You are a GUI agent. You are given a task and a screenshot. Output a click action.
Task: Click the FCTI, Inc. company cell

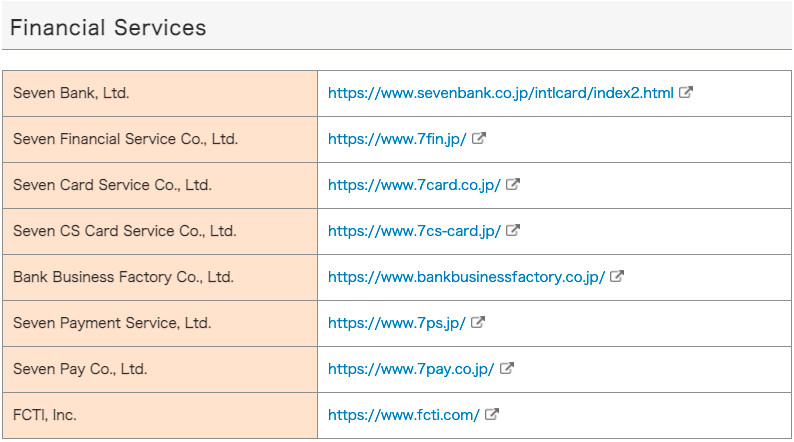160,415
